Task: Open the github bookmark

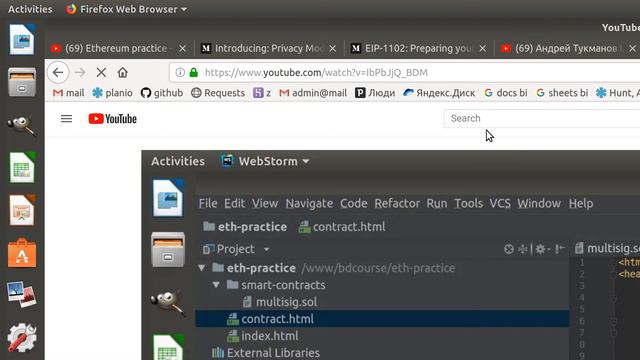Action: pos(162,93)
